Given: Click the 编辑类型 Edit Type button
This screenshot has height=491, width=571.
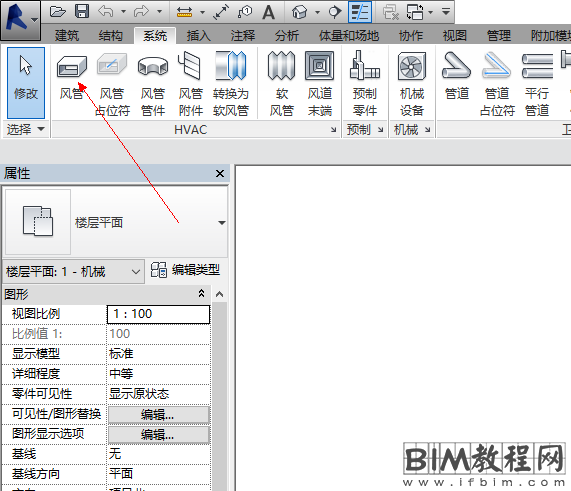Looking at the screenshot, I should click(x=185, y=270).
